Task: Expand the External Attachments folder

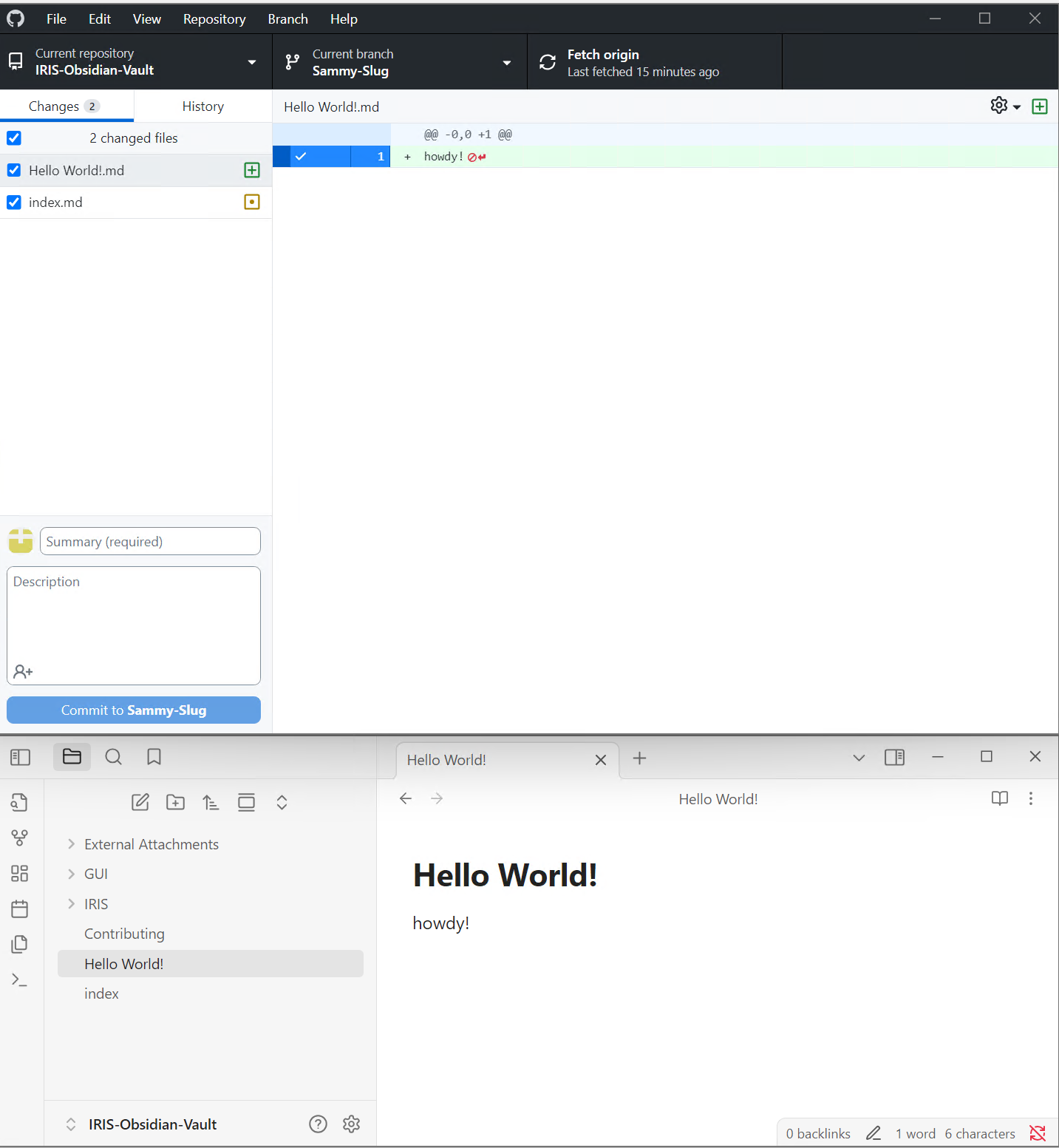Action: [211, 844]
